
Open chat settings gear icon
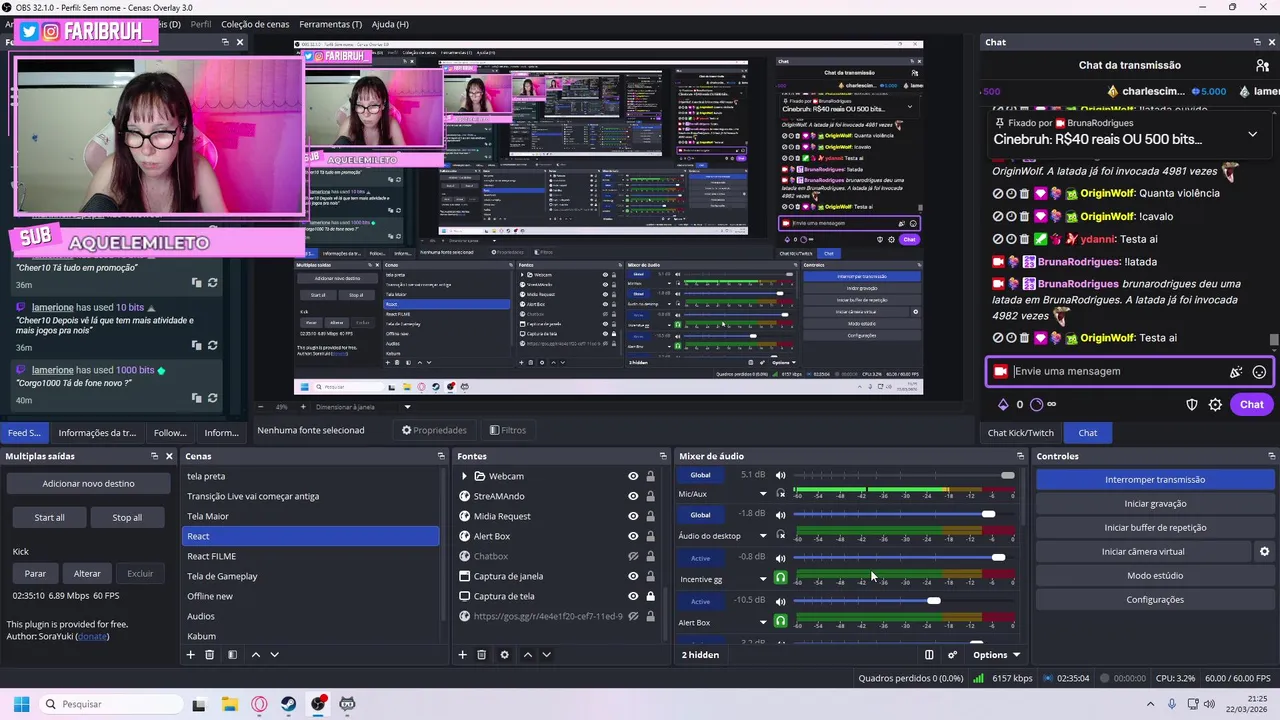1215,405
